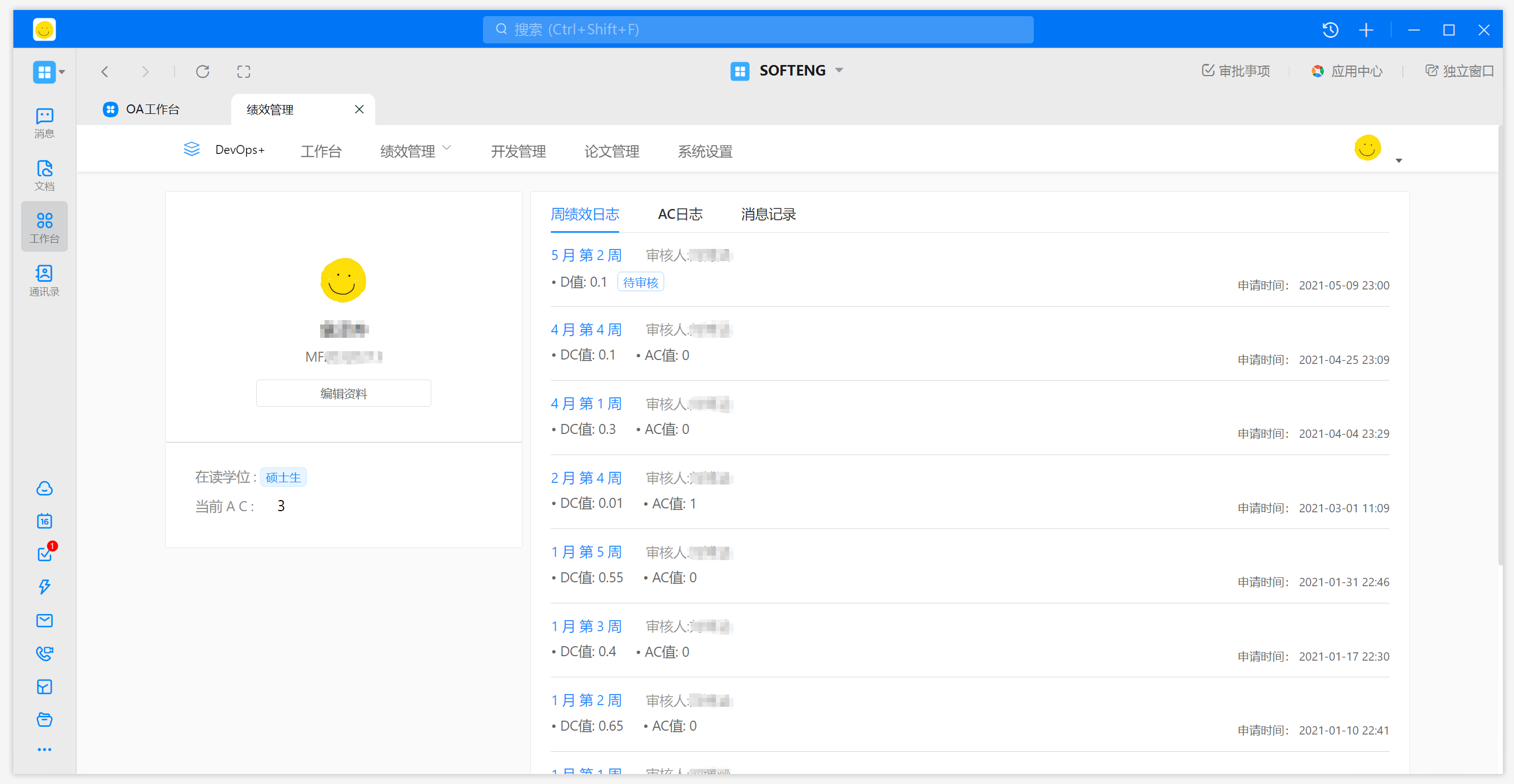Click the 审批事项 button at top right
The image size is (1514, 784).
[x=1236, y=71]
